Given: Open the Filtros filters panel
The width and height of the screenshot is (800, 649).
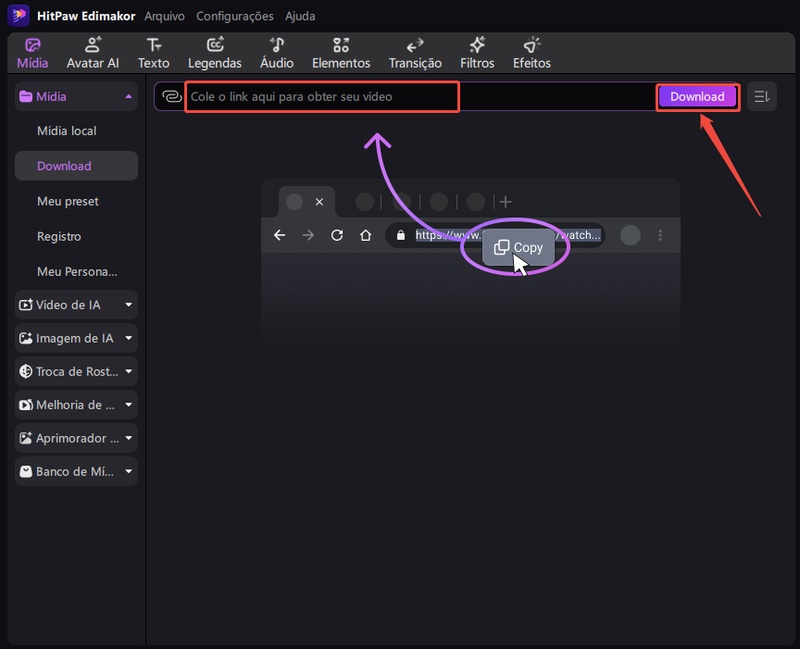Looking at the screenshot, I should click(x=477, y=53).
